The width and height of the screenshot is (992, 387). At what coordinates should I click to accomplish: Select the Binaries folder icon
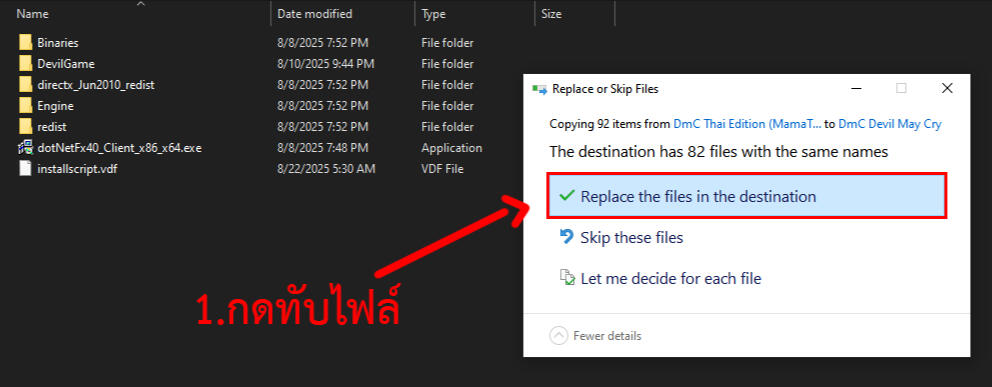click(x=25, y=43)
